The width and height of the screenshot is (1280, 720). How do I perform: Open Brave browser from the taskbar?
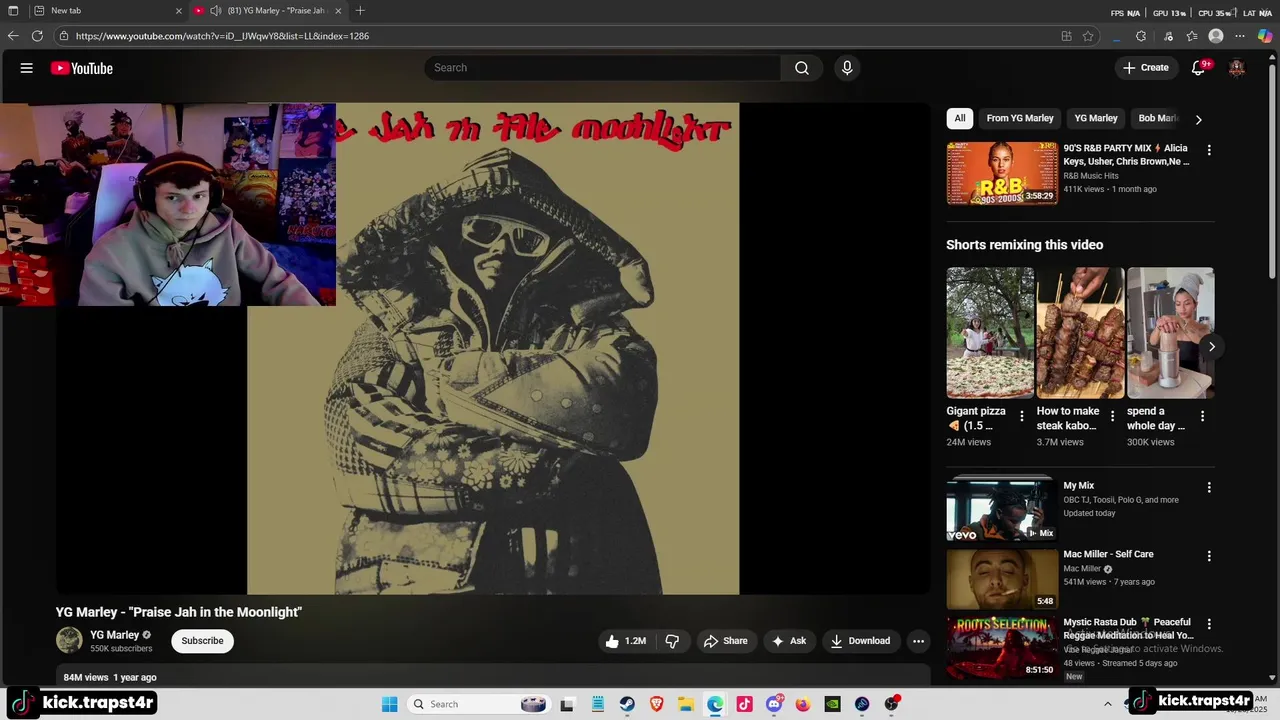[x=656, y=704]
